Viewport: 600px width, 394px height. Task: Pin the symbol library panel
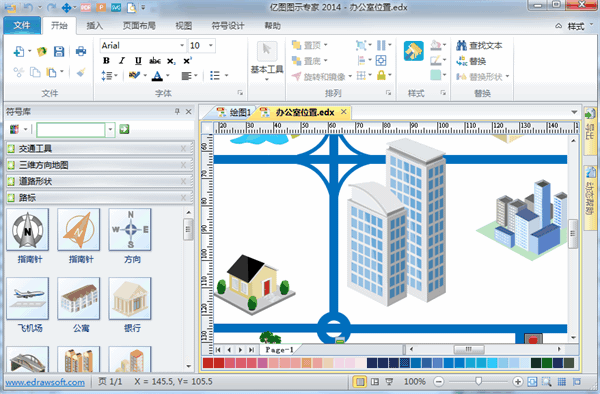click(177, 111)
